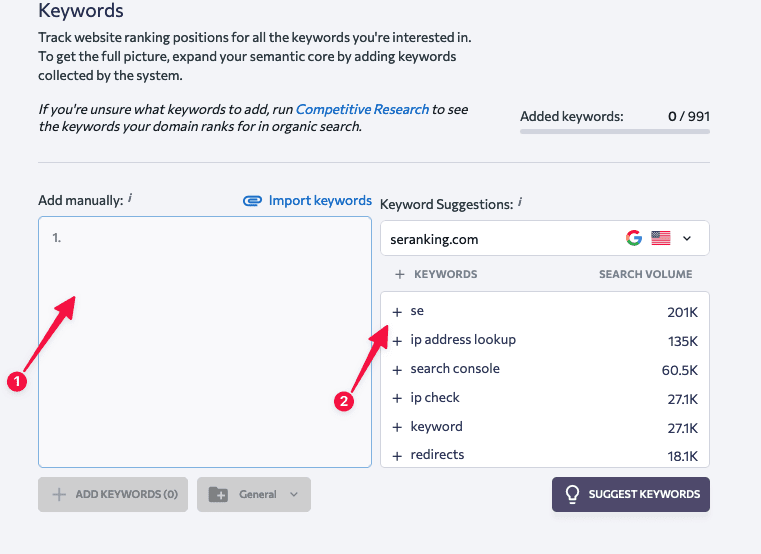The image size is (761, 554).
Task: Click the Import keywords link
Action: pos(308,201)
